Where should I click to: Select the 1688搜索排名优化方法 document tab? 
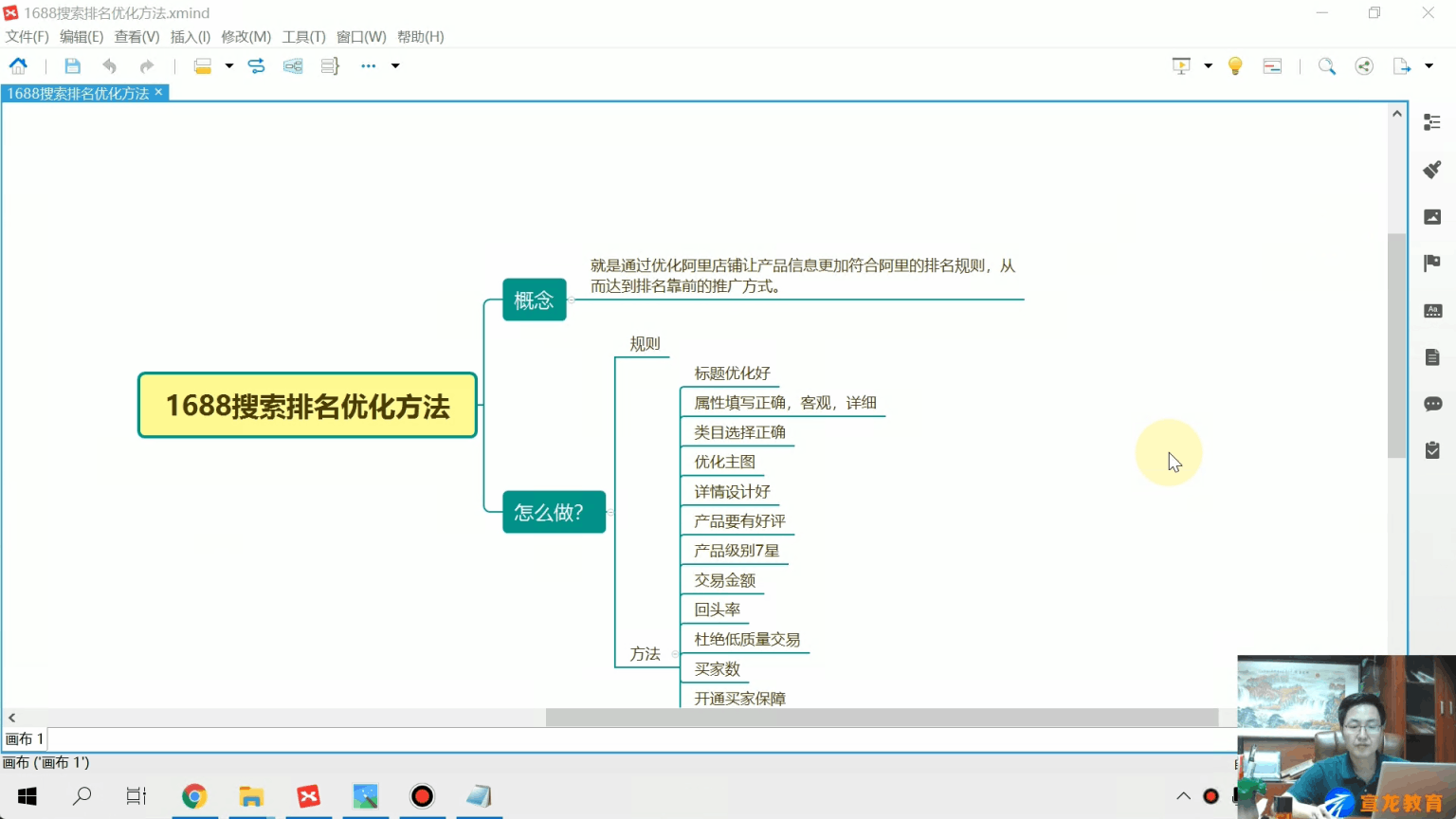[x=78, y=92]
